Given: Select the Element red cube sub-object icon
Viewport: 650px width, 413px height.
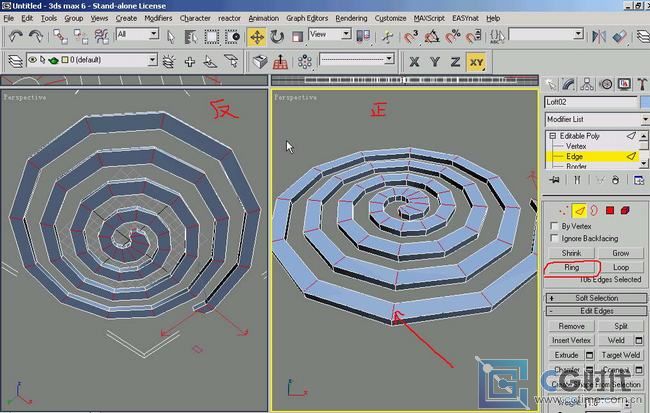Looking at the screenshot, I should coord(625,211).
